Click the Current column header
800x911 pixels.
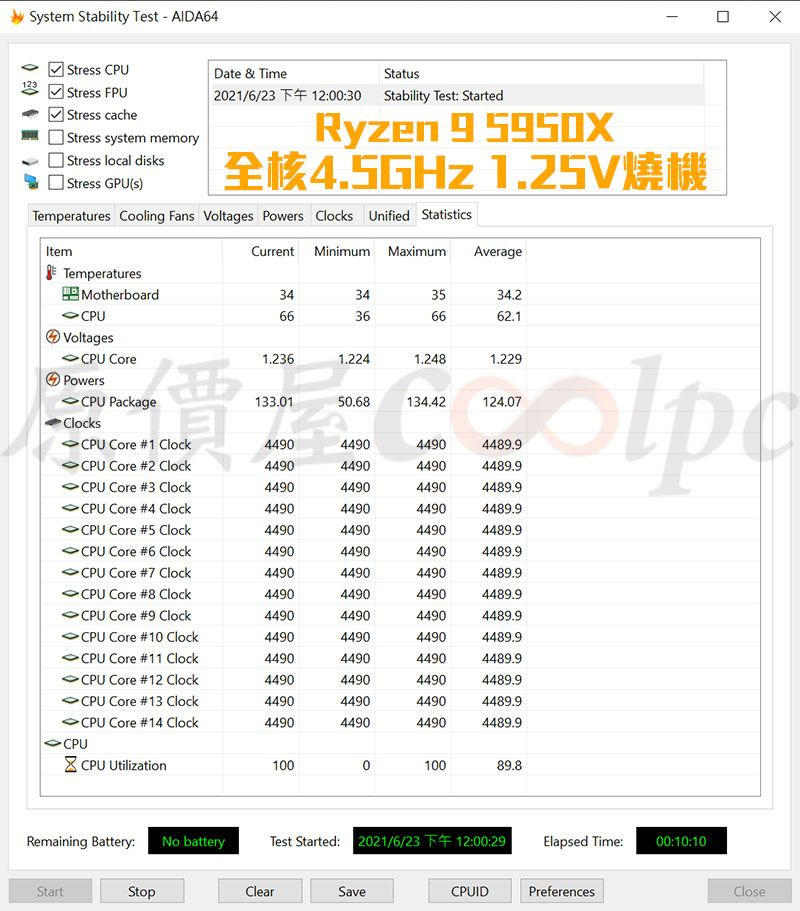tap(261, 251)
